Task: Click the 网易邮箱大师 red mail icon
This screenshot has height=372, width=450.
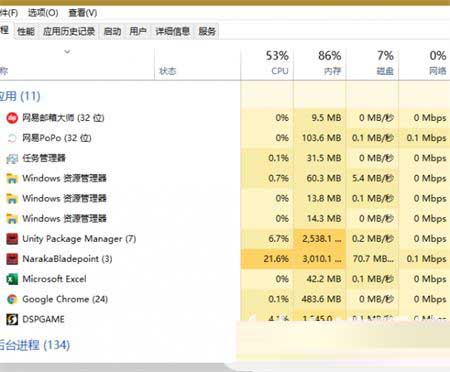Action: pyautogui.click(x=12, y=118)
